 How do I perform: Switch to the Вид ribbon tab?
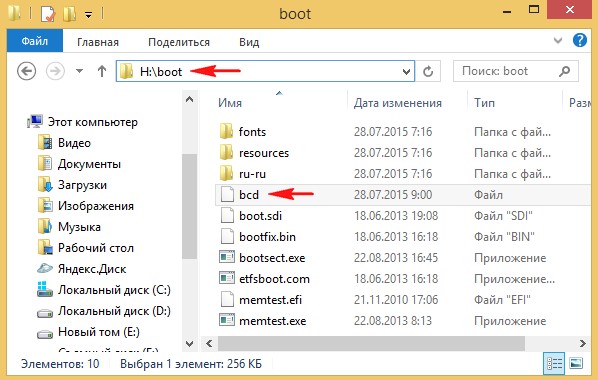point(249,42)
